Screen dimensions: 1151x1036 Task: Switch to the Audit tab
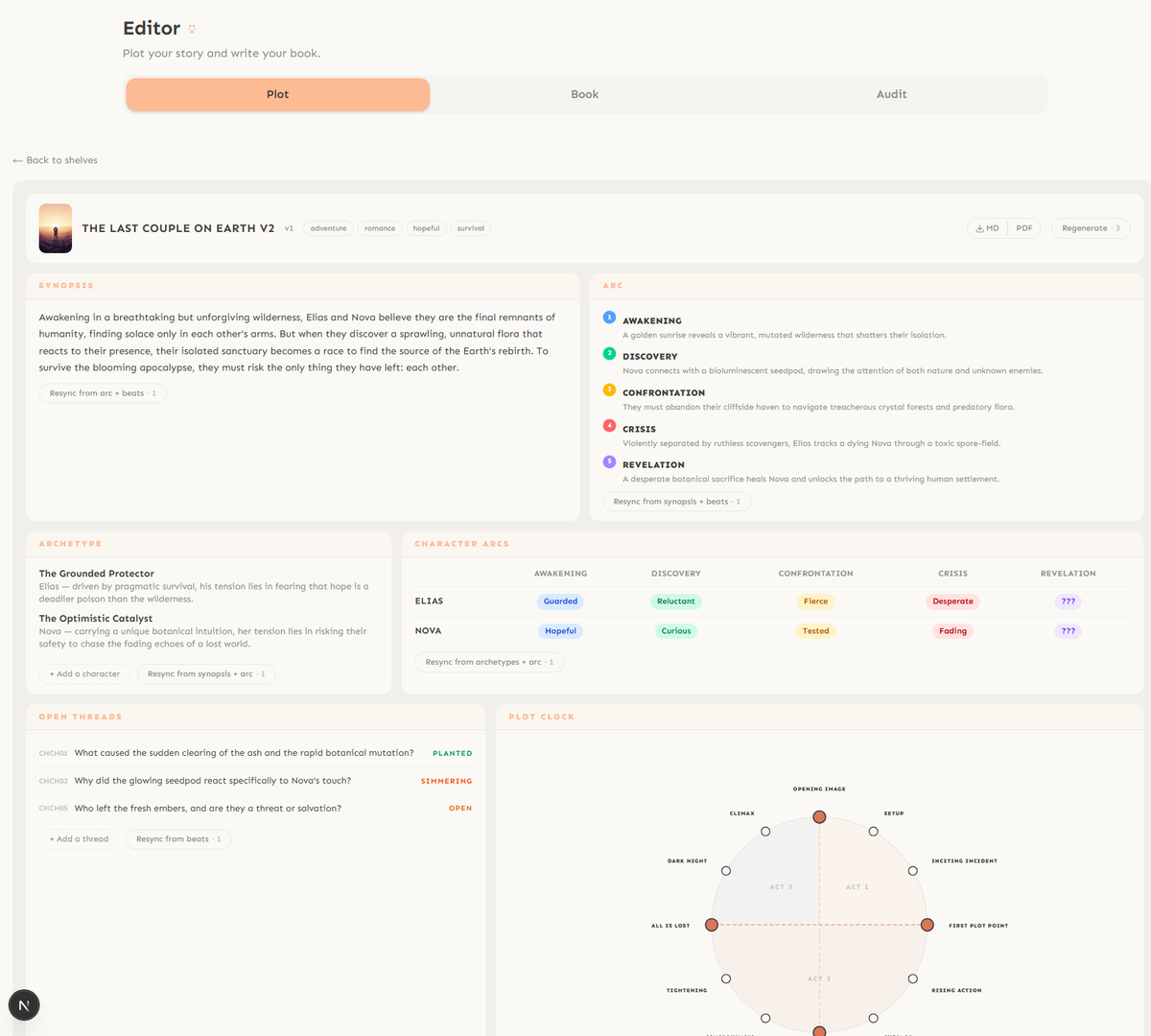(891, 94)
